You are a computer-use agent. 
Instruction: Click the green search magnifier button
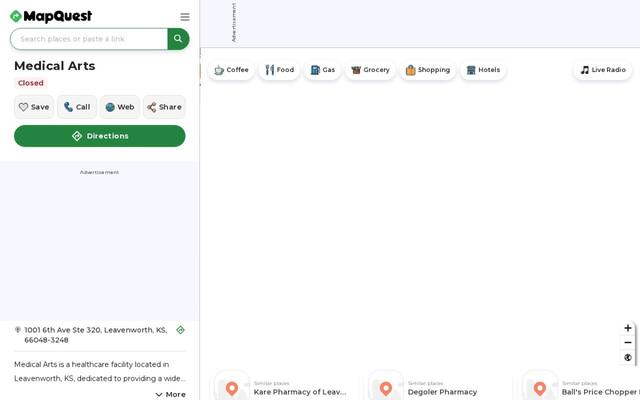click(178, 39)
